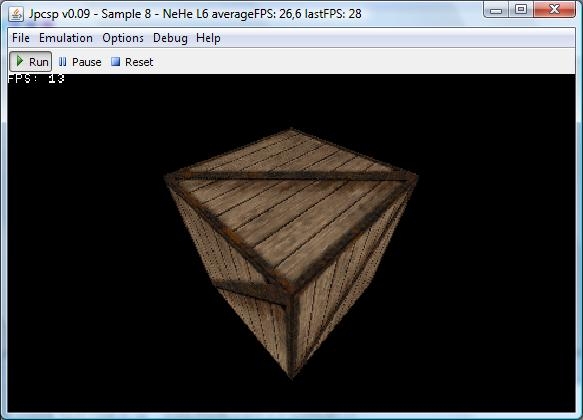Click the green play triangle icon
The height and width of the screenshot is (420, 583).
(x=20, y=61)
